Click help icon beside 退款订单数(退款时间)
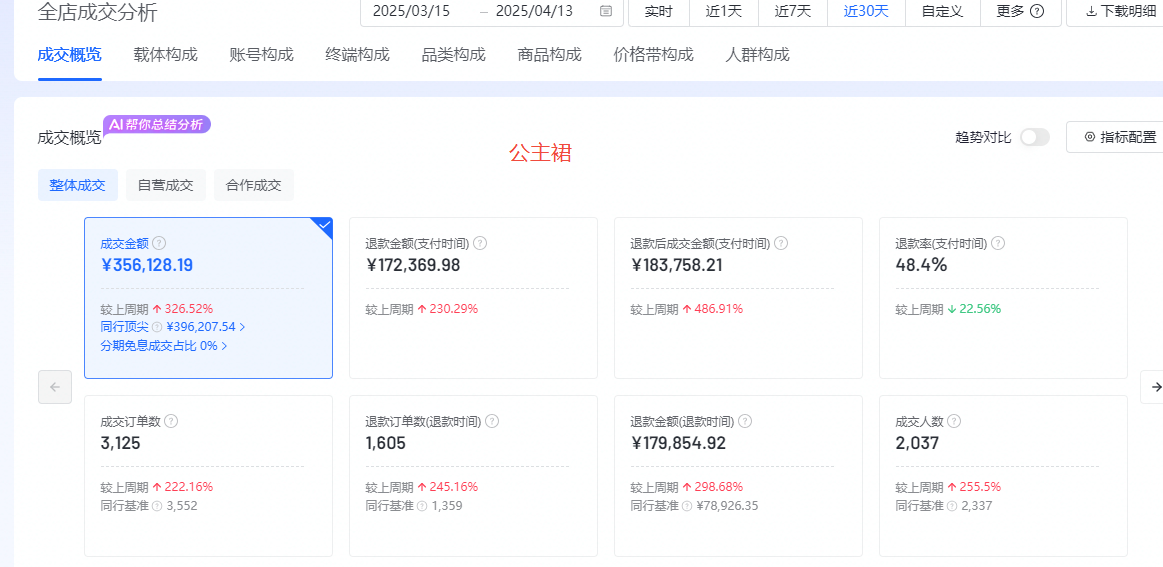Viewport: 1163px width, 567px height. click(x=492, y=422)
